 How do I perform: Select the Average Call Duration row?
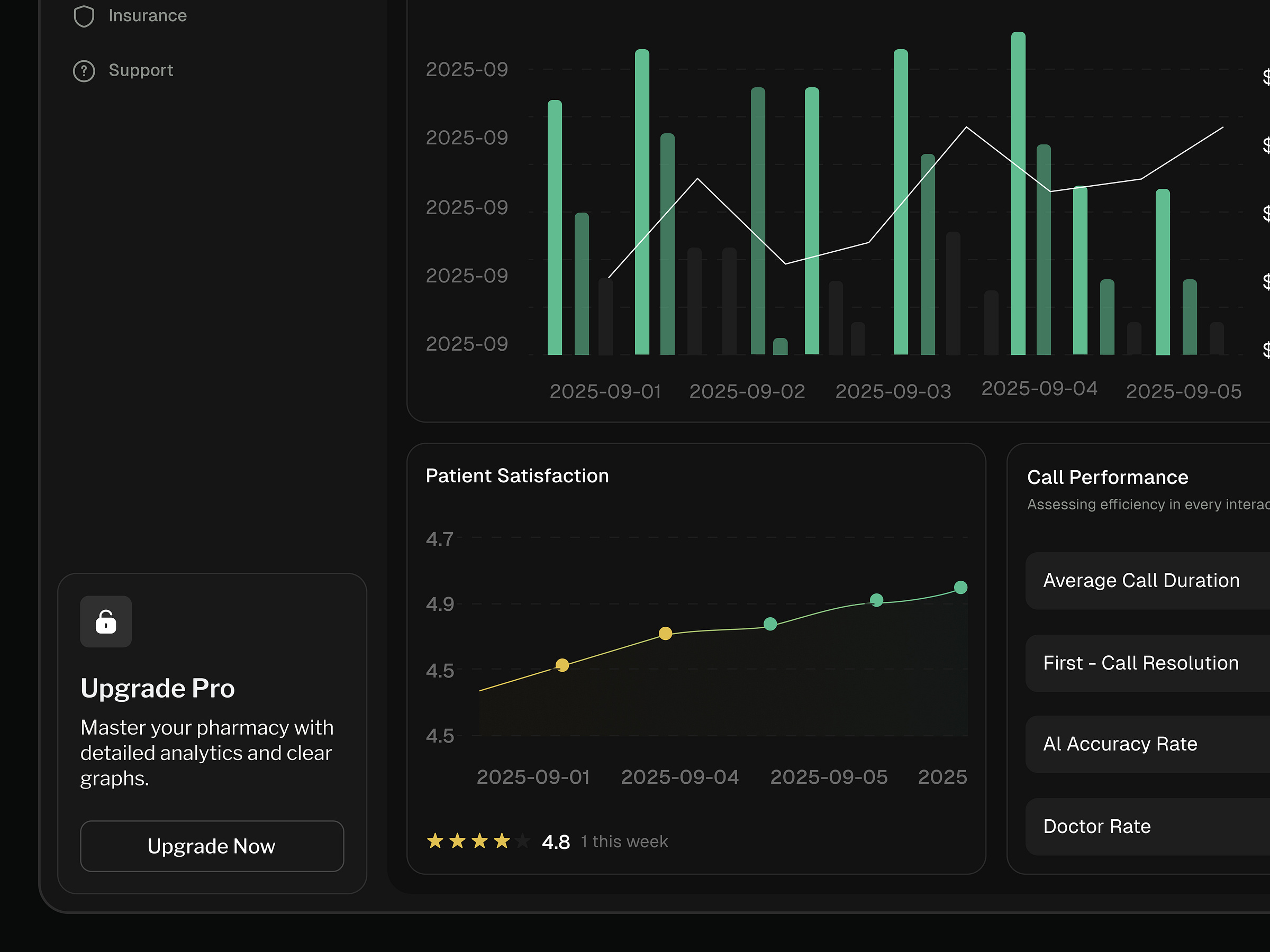pyautogui.click(x=1141, y=580)
